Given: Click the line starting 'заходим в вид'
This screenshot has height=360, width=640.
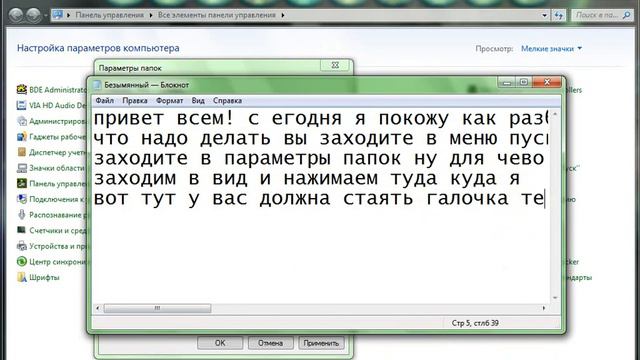Looking at the screenshot, I should [307, 179].
